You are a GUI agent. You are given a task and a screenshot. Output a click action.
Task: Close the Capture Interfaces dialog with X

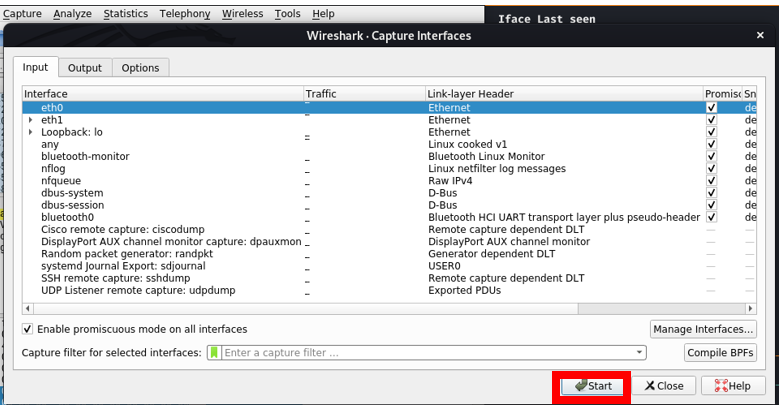[x=760, y=35]
